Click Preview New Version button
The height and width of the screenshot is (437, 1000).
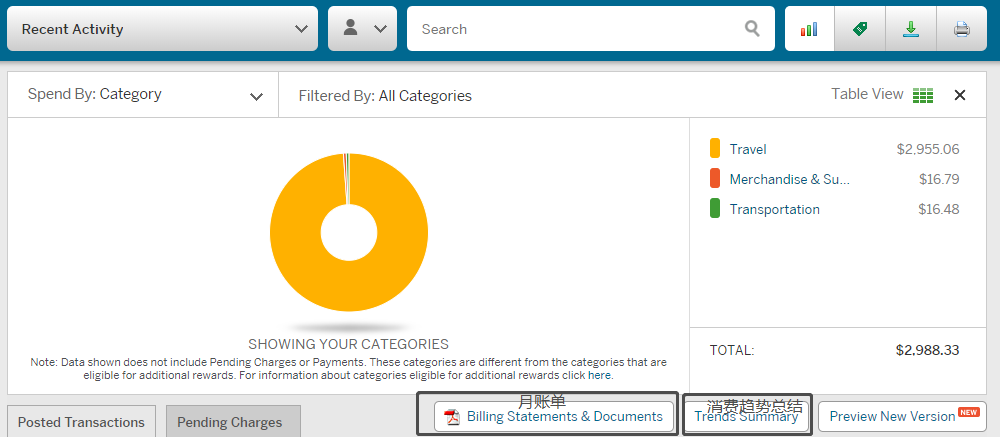pyautogui.click(x=901, y=417)
